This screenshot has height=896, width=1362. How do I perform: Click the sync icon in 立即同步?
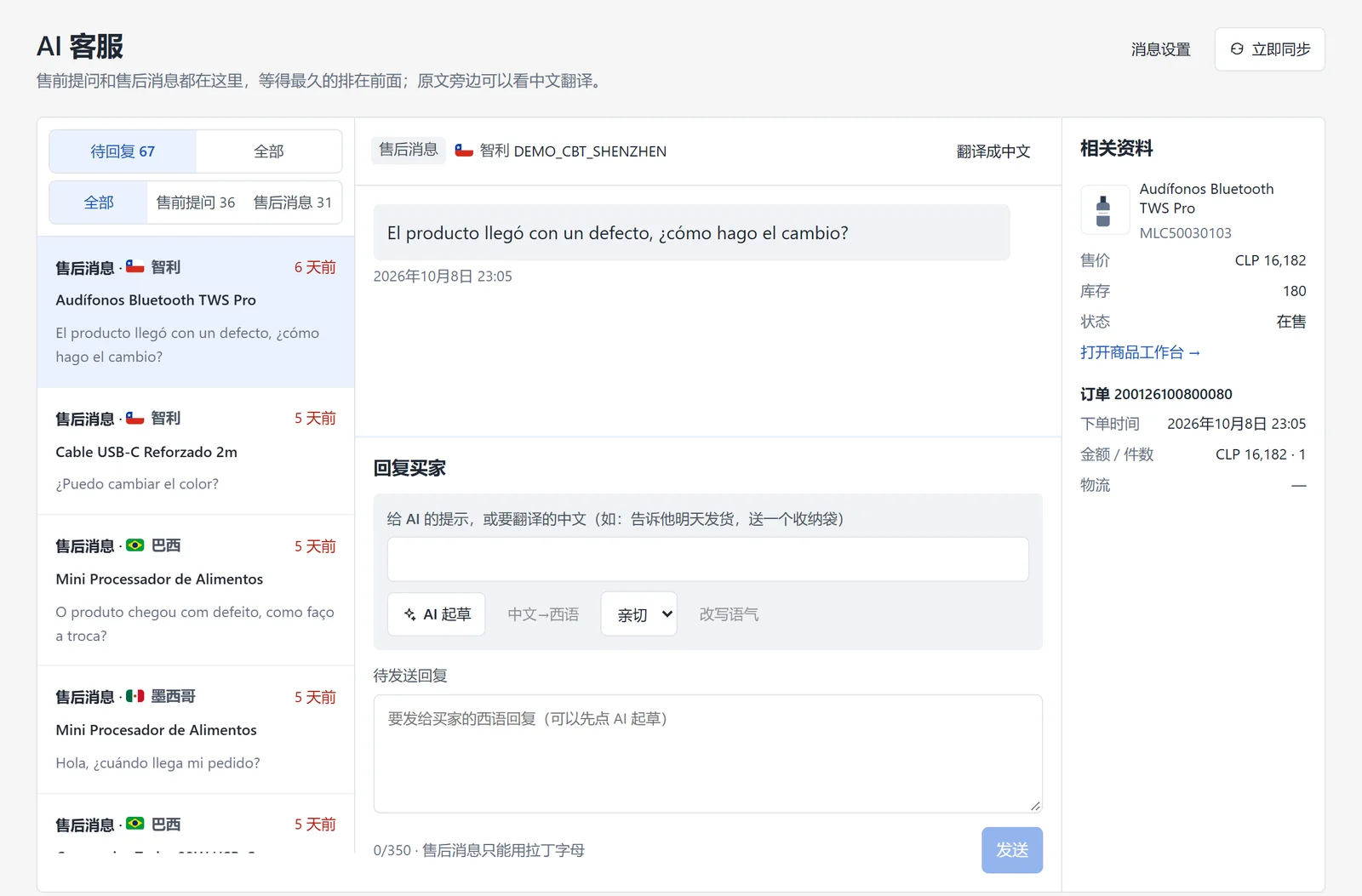[1237, 49]
